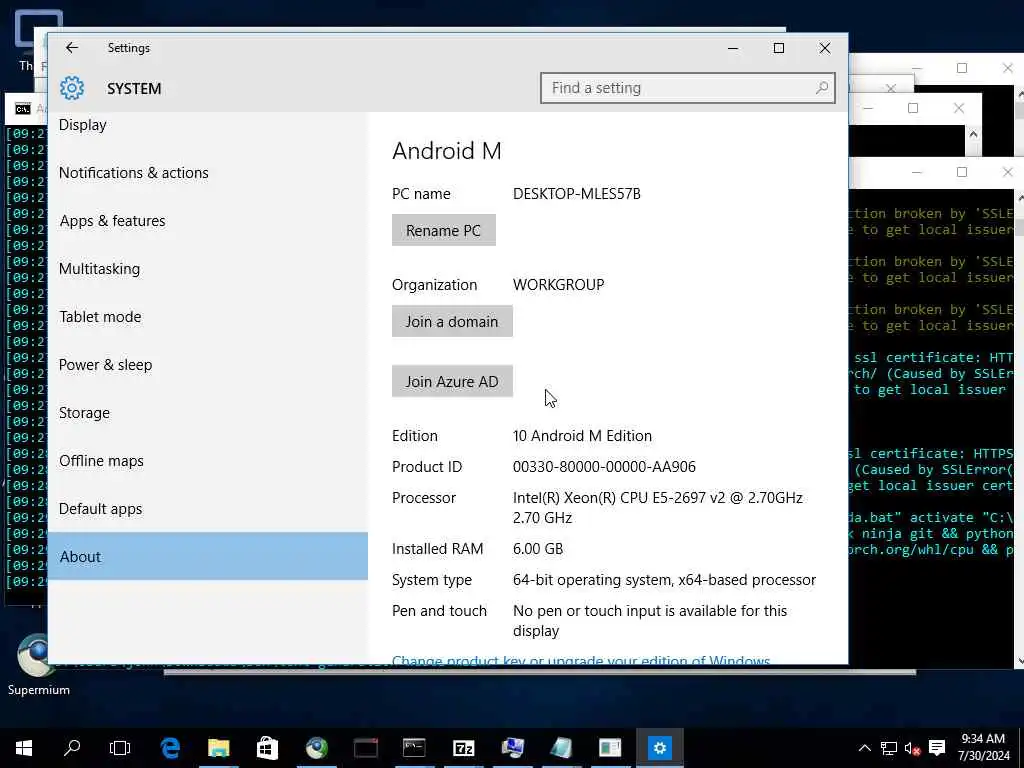Viewport: 1024px width, 768px height.
Task: Open Supermium browser in taskbar
Action: coord(317,748)
